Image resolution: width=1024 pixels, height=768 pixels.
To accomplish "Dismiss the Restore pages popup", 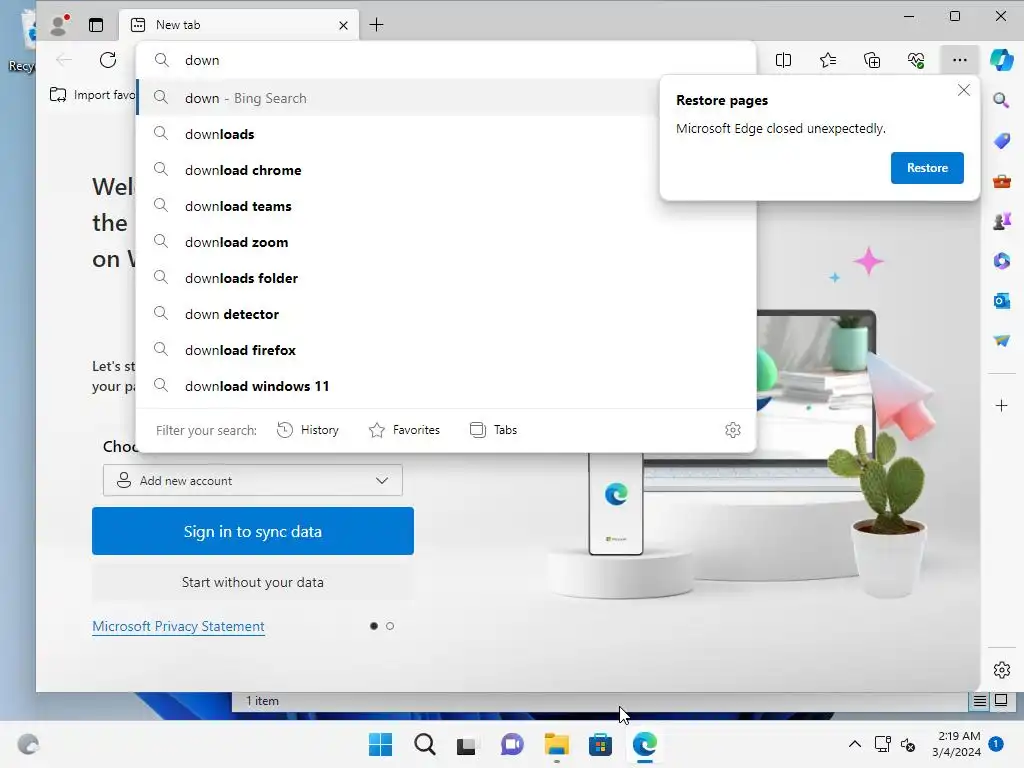I will [963, 90].
